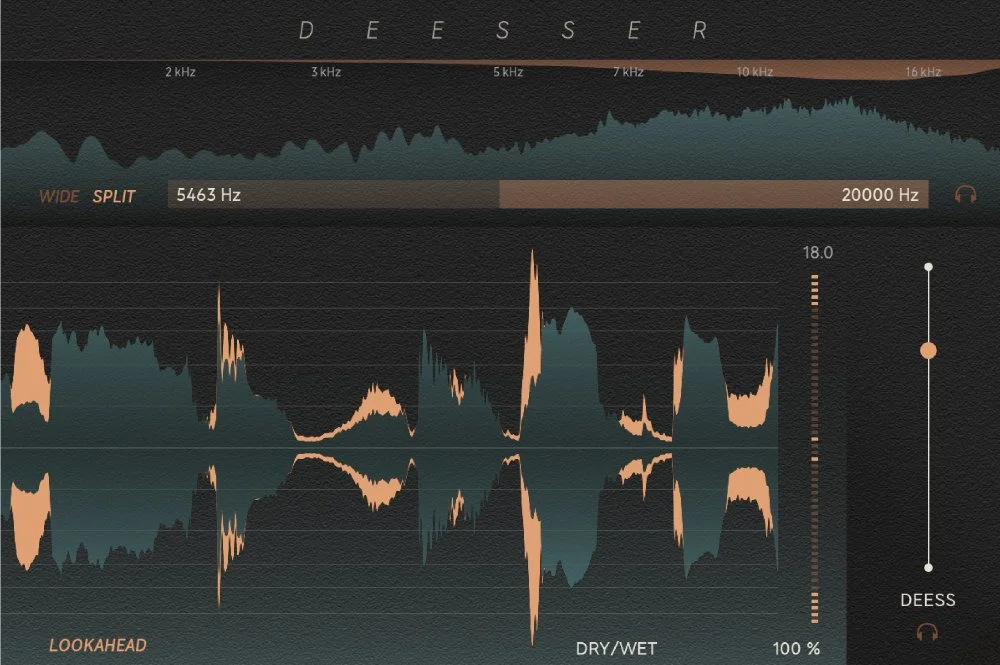Enable listen mode via top-right headphone icon

[966, 195]
